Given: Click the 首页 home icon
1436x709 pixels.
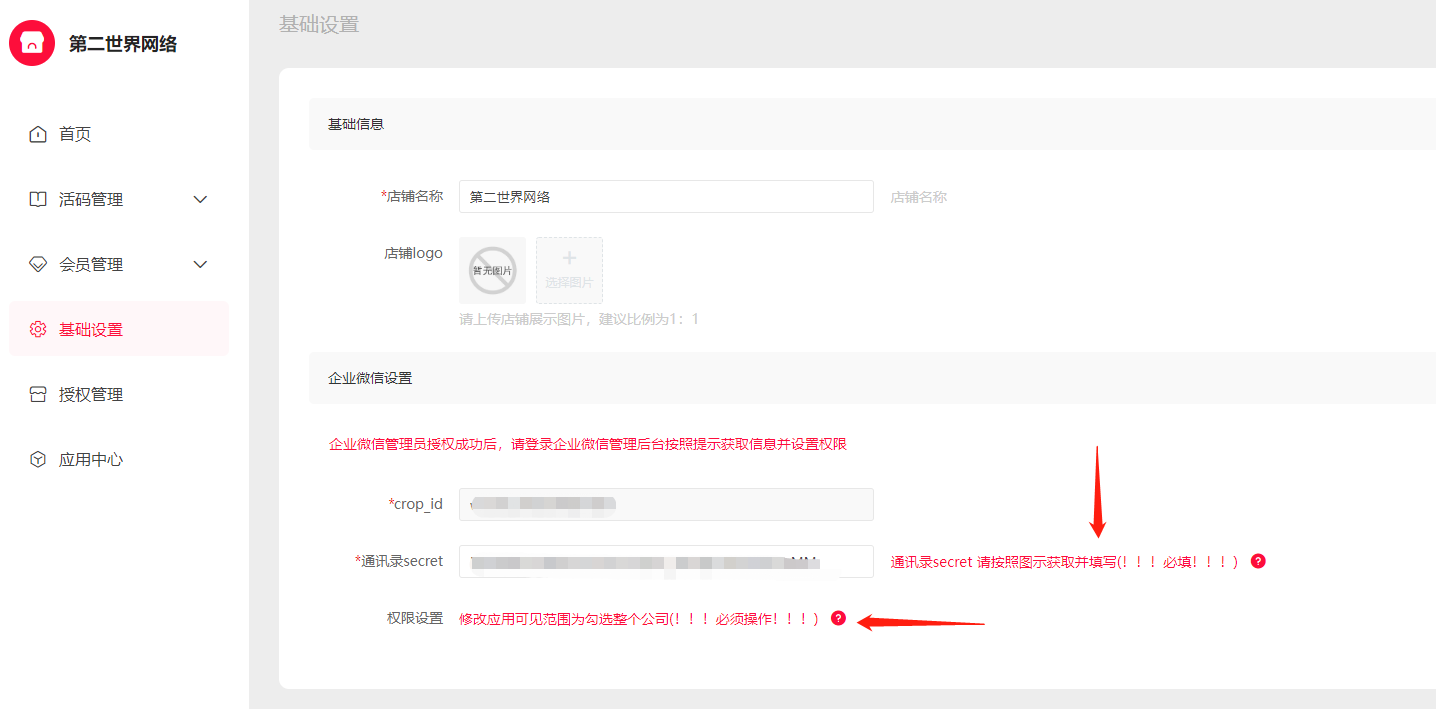Looking at the screenshot, I should 38,134.
